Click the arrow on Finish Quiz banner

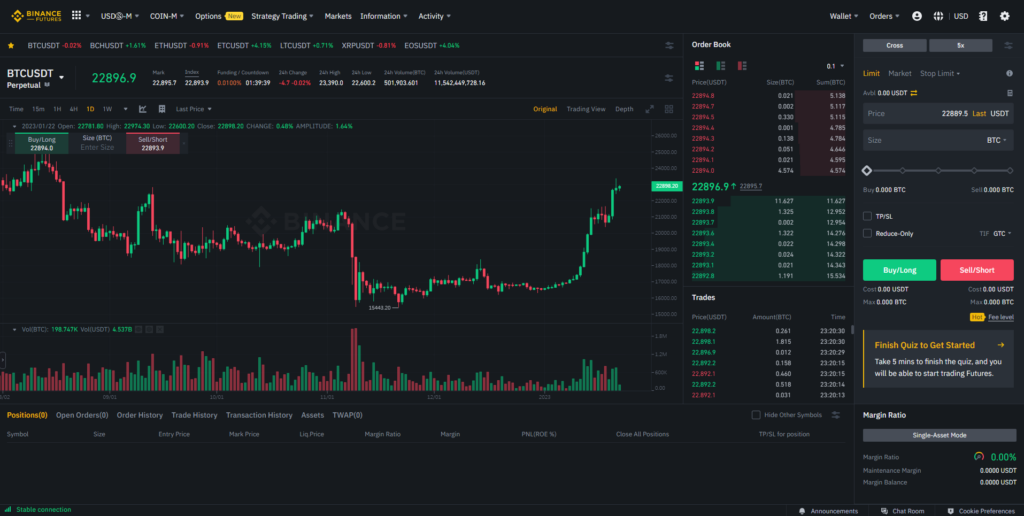[x=1000, y=345]
